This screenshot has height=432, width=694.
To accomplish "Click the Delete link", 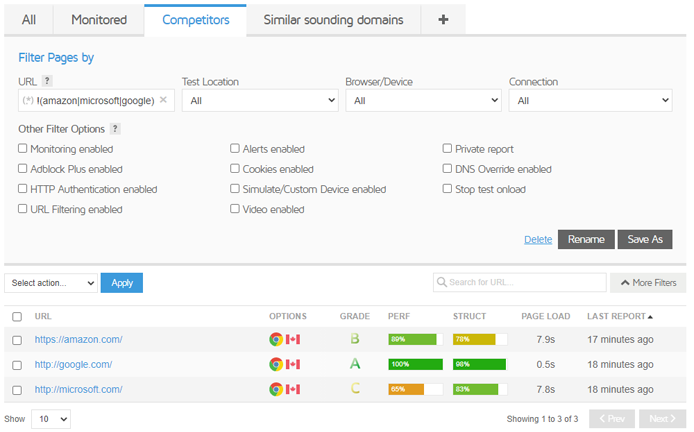I will (538, 239).
